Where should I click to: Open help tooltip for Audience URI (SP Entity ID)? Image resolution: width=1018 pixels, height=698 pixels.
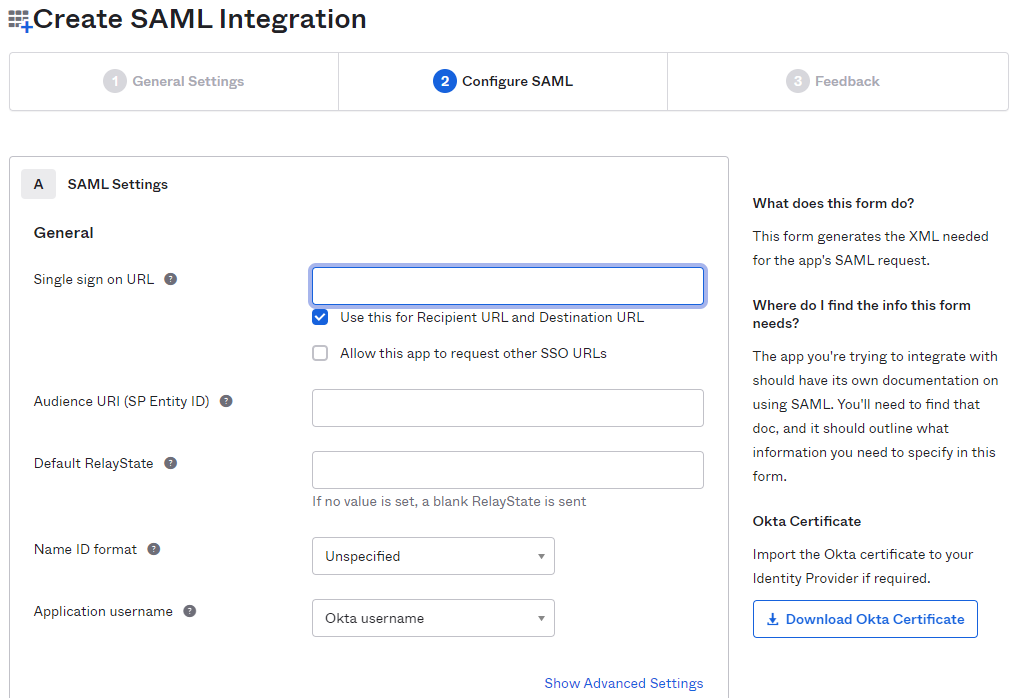(x=226, y=401)
